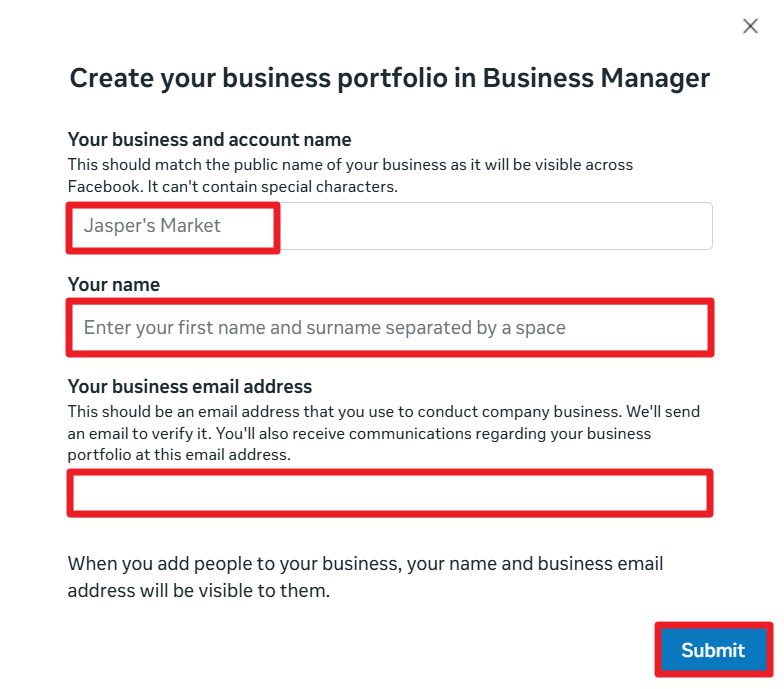Click the Your business email address label
This screenshot has width=784, height=689.
pyautogui.click(x=190, y=386)
